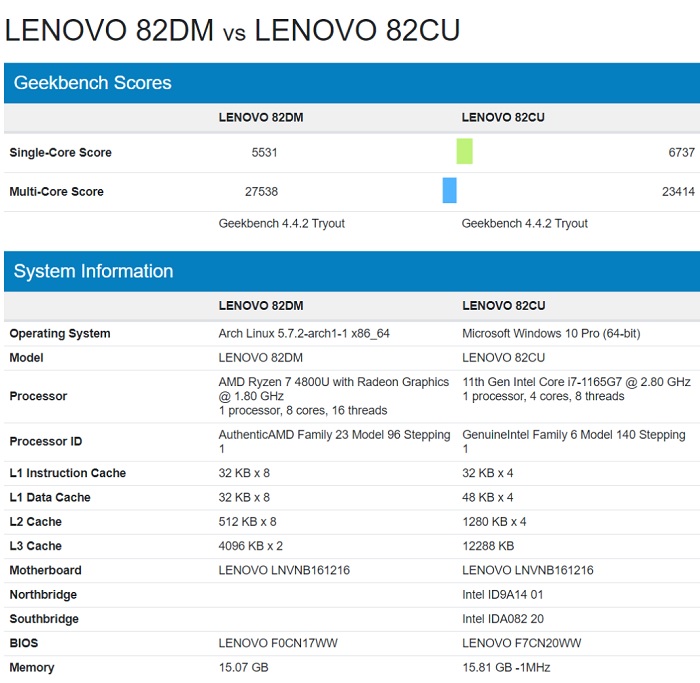The width and height of the screenshot is (700, 683).
Task: Select LENOVO F7CN20WW BIOS value
Action: [522, 643]
